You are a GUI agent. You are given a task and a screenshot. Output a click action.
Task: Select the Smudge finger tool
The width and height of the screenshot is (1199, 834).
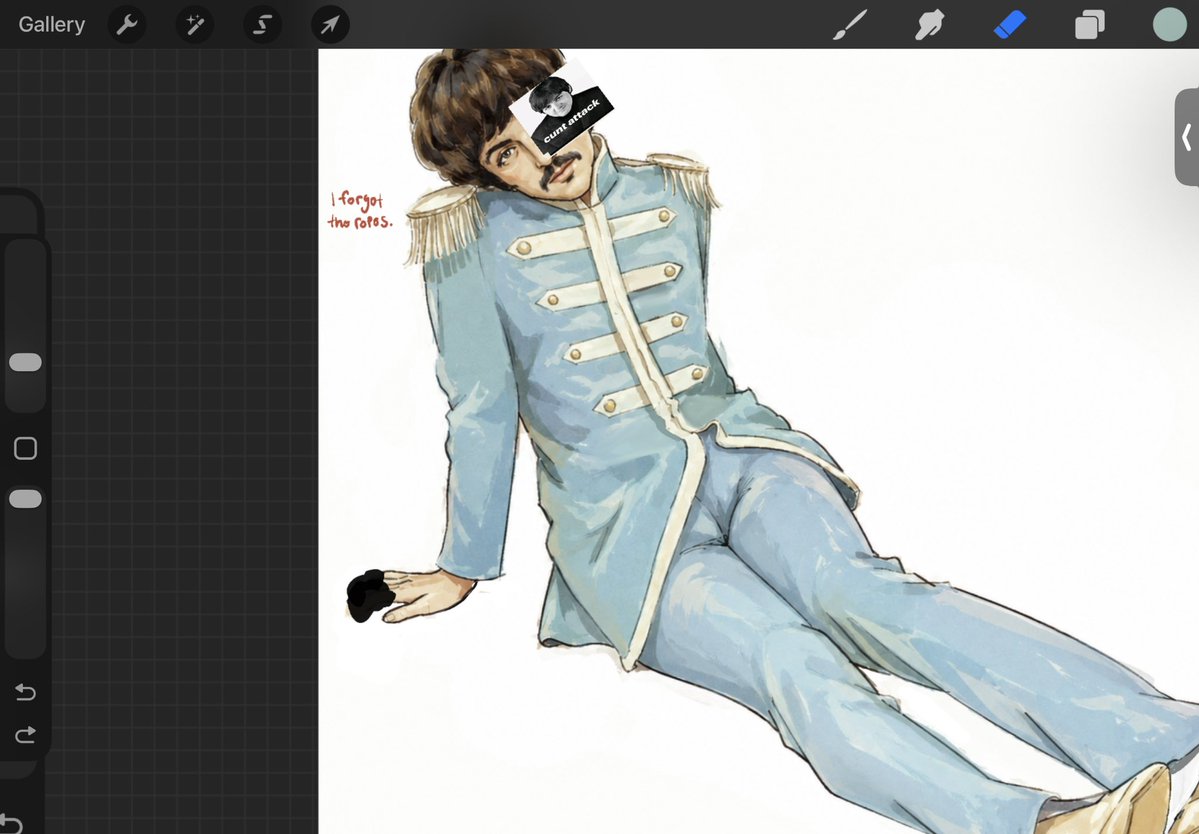[929, 24]
